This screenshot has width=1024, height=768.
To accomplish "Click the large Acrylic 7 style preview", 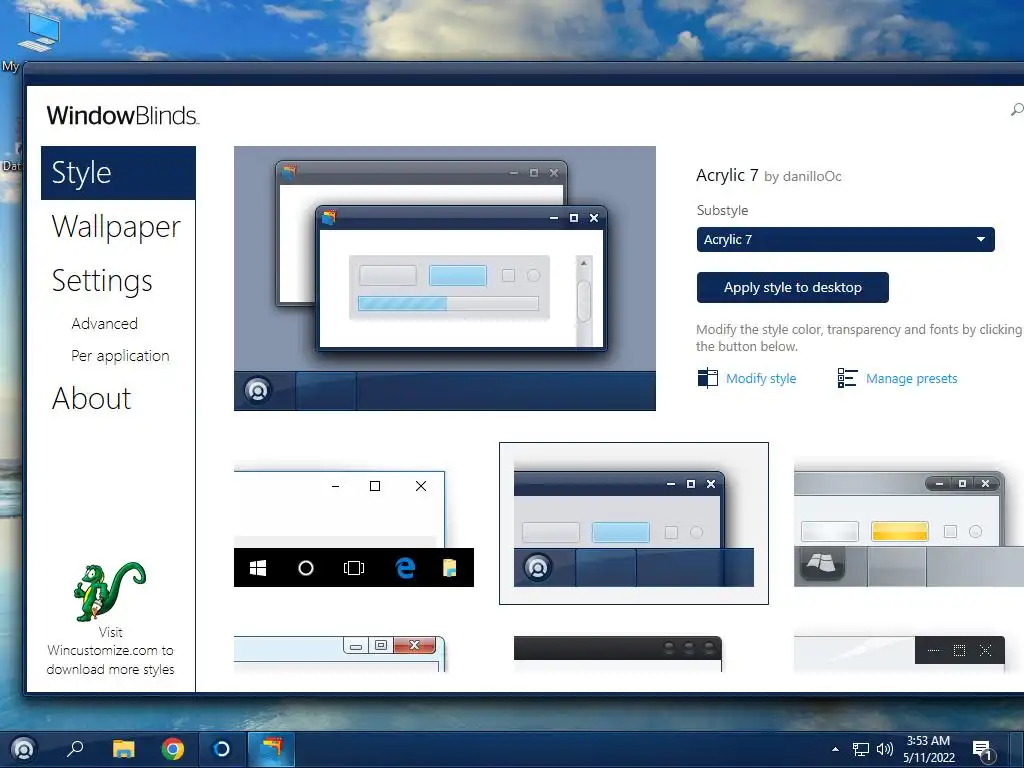I will coord(445,278).
